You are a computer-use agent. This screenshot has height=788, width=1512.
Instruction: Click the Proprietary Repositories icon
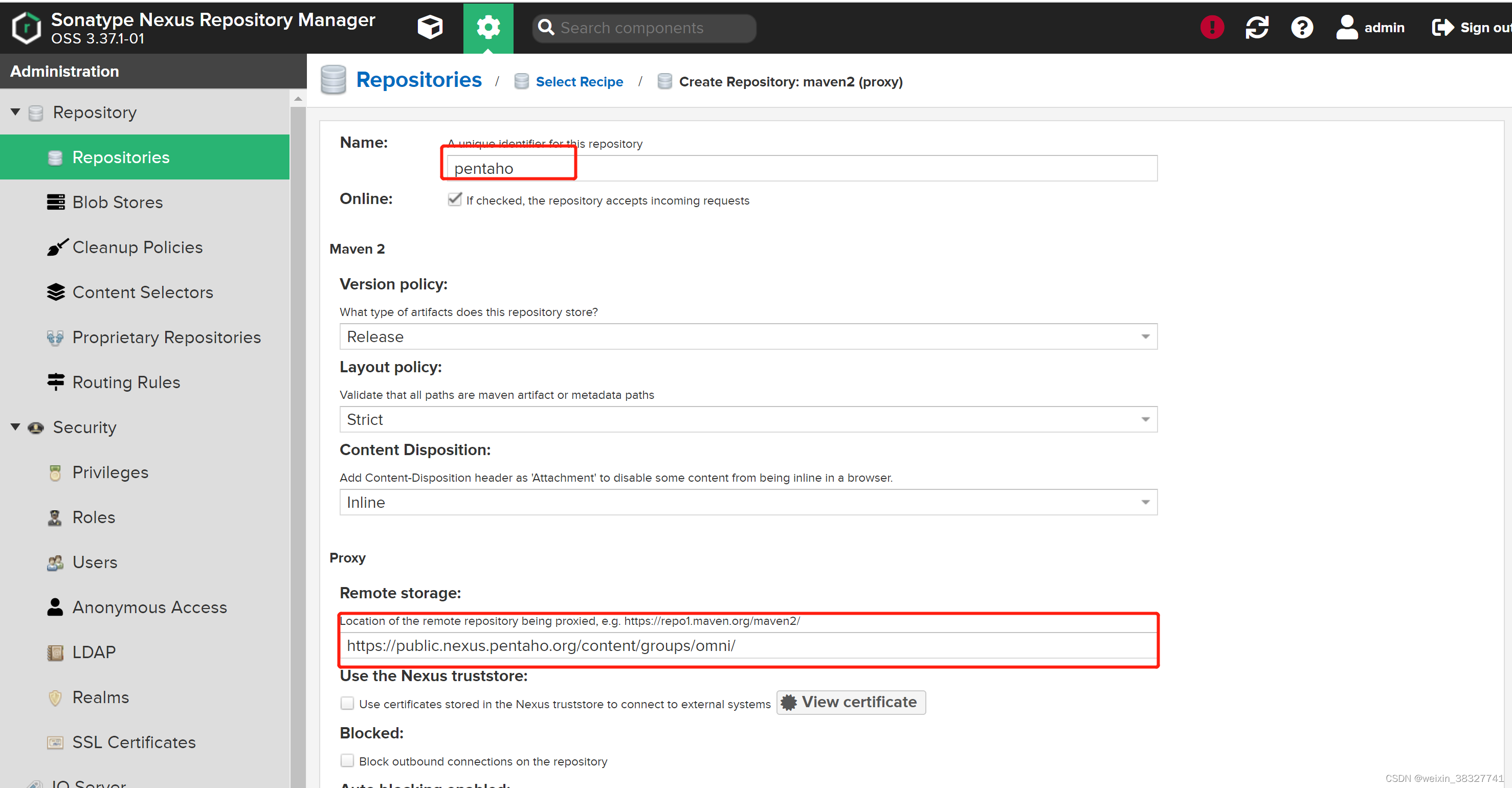(55, 337)
